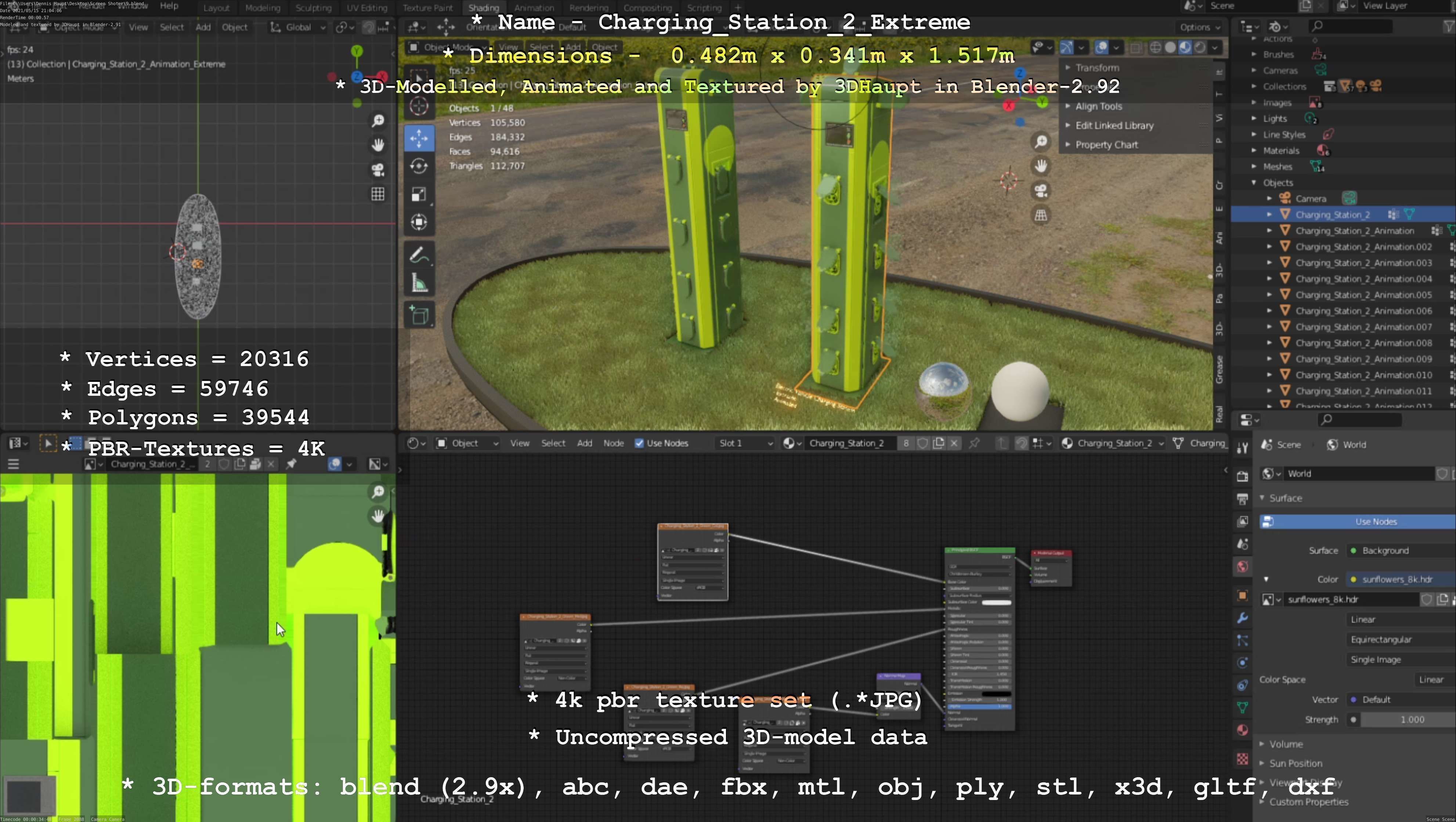Open the Slot 1 dropdown
The image size is (1456, 822).
tap(744, 443)
